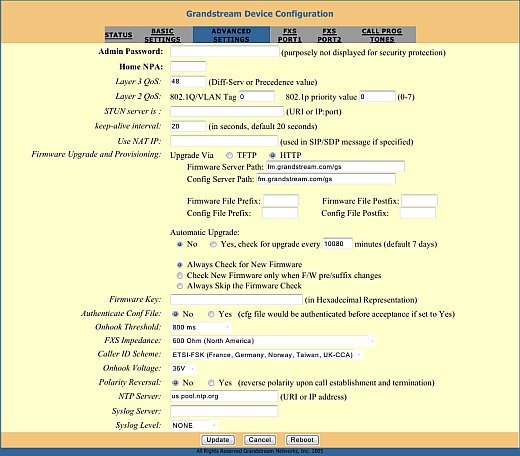
Task: Select HTTP upgrade method
Action: (x=272, y=155)
